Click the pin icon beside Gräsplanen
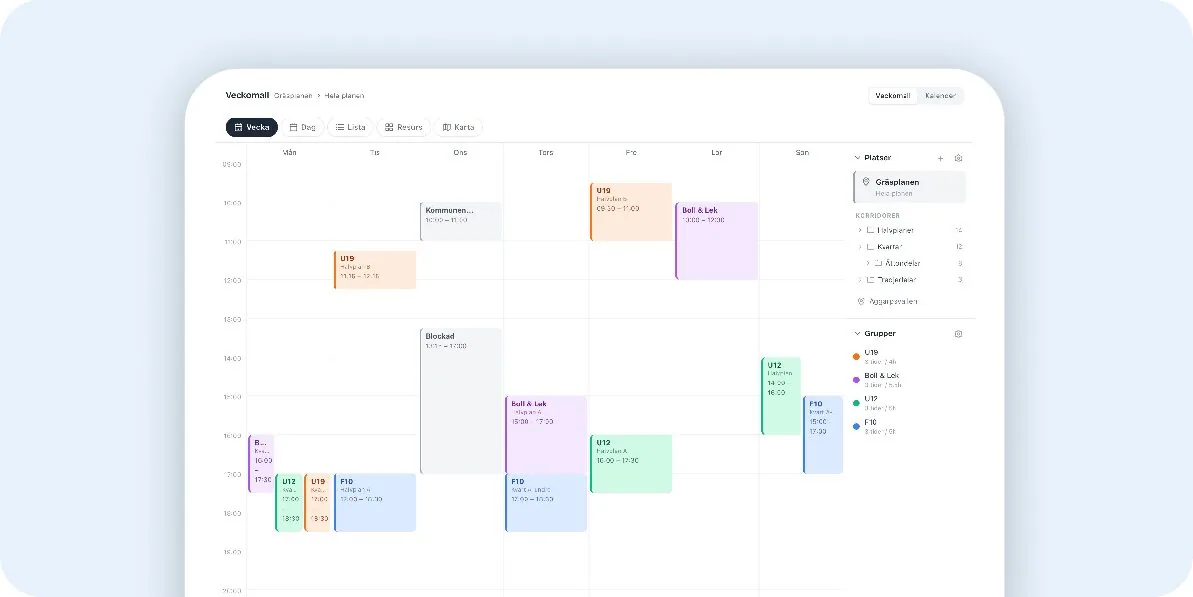 point(866,183)
